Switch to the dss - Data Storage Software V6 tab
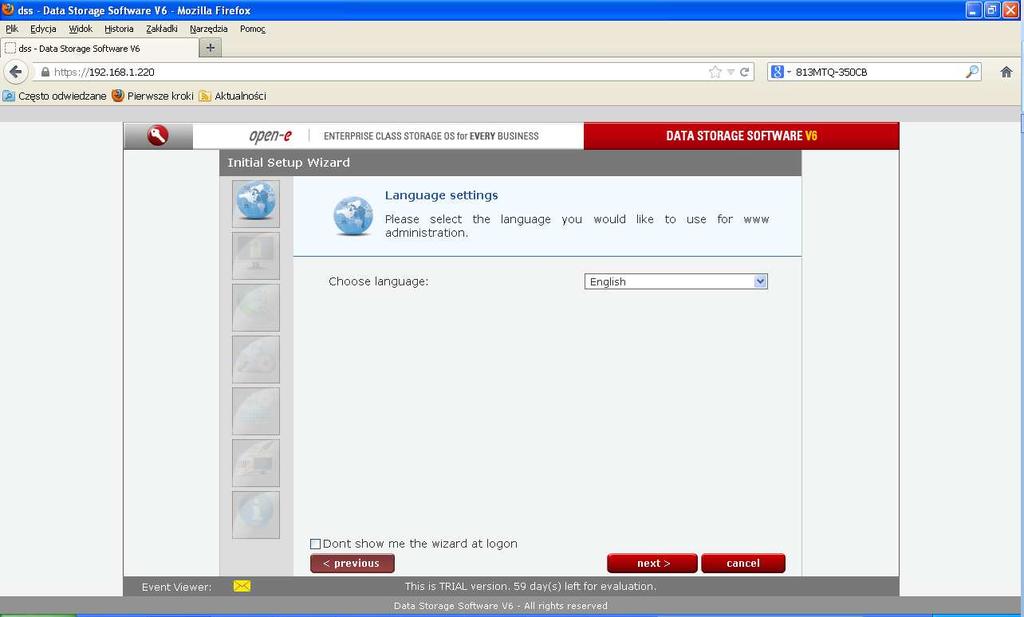The image size is (1024, 617). point(100,48)
